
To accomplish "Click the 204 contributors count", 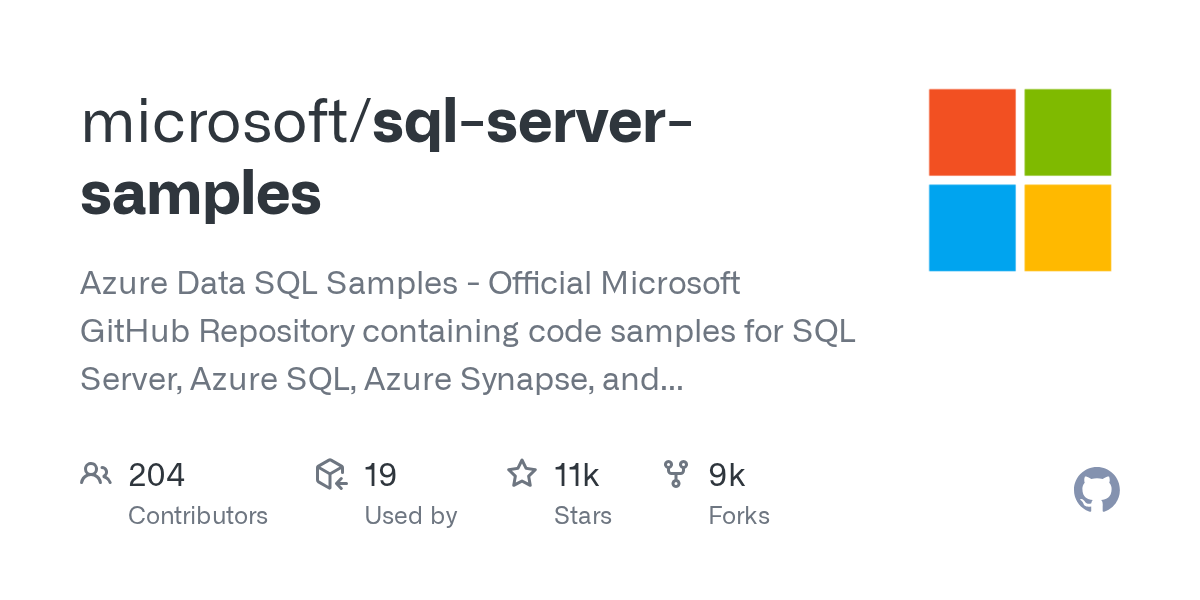I will pyautogui.click(x=157, y=475).
